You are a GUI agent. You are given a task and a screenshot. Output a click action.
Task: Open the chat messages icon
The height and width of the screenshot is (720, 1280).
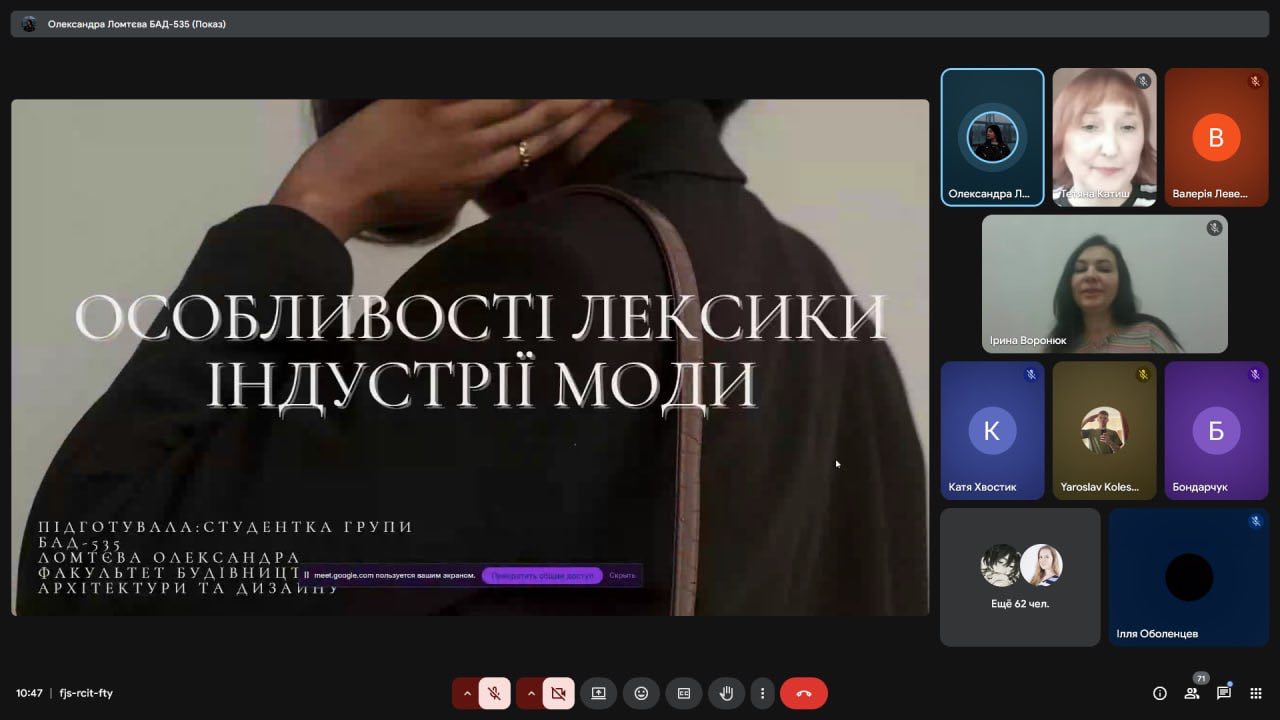coord(1224,693)
